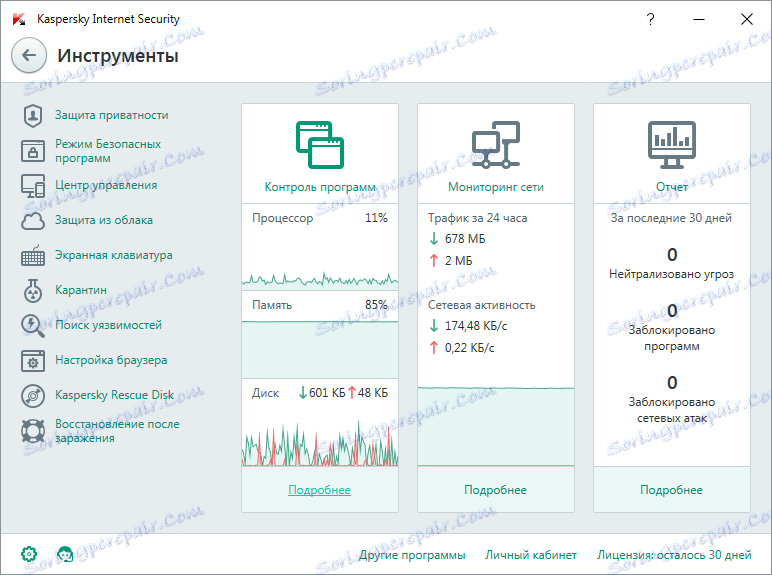Click the network activity graph area

496,426
